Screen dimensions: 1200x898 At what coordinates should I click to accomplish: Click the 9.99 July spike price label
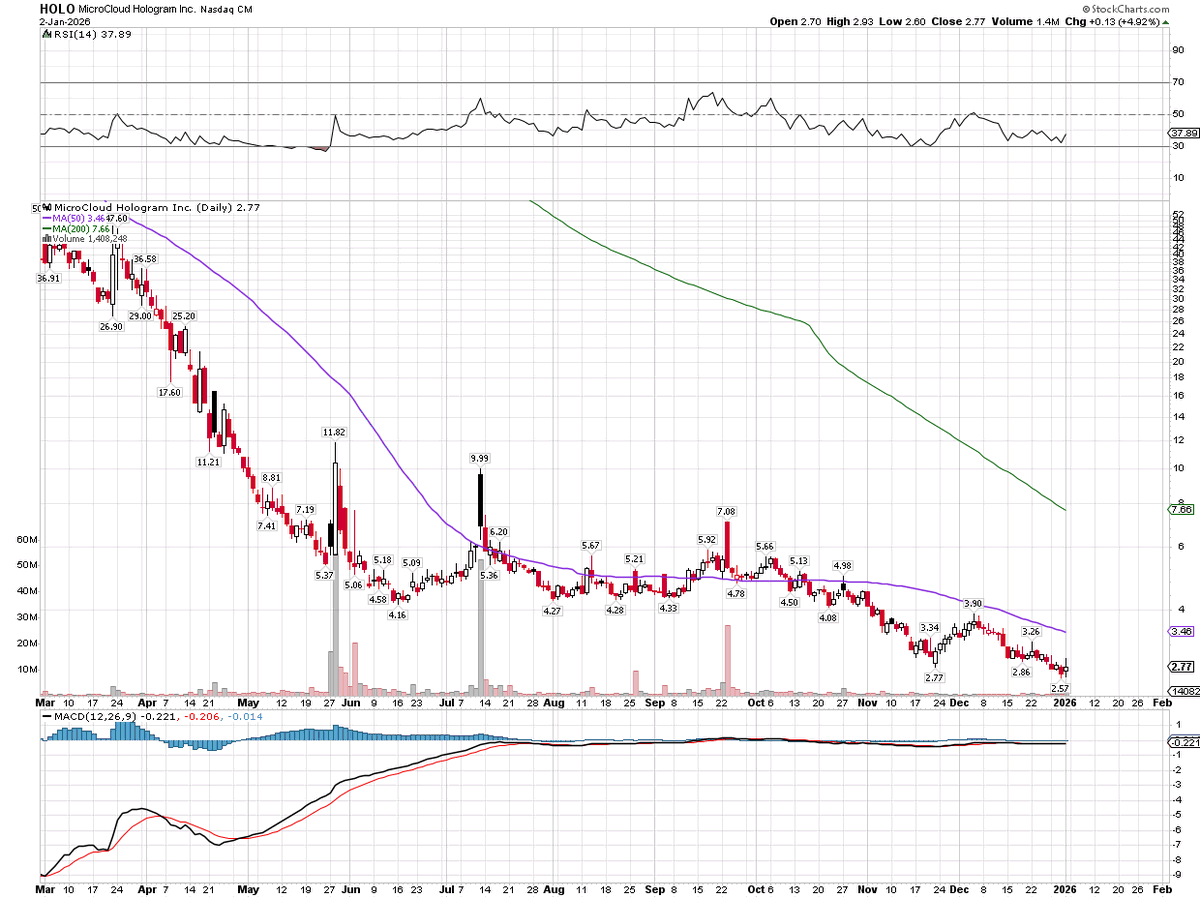(481, 458)
